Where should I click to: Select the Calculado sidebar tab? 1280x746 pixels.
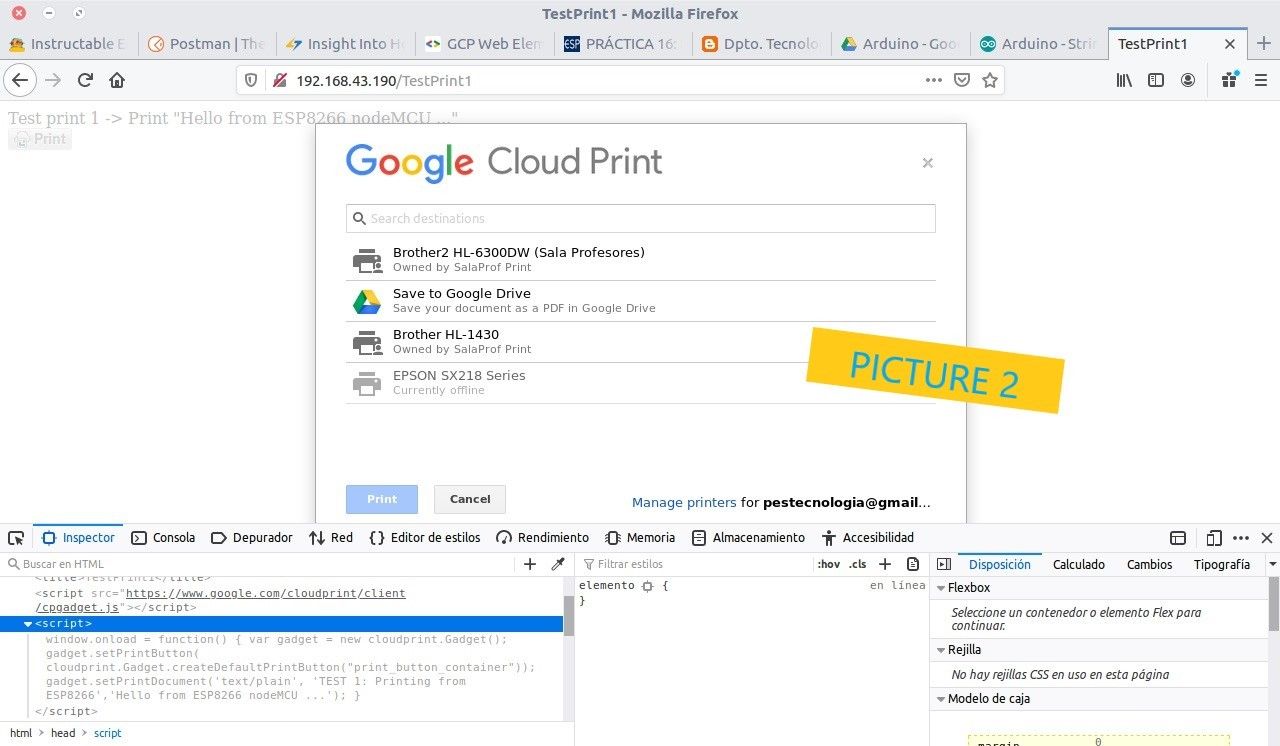pos(1079,564)
